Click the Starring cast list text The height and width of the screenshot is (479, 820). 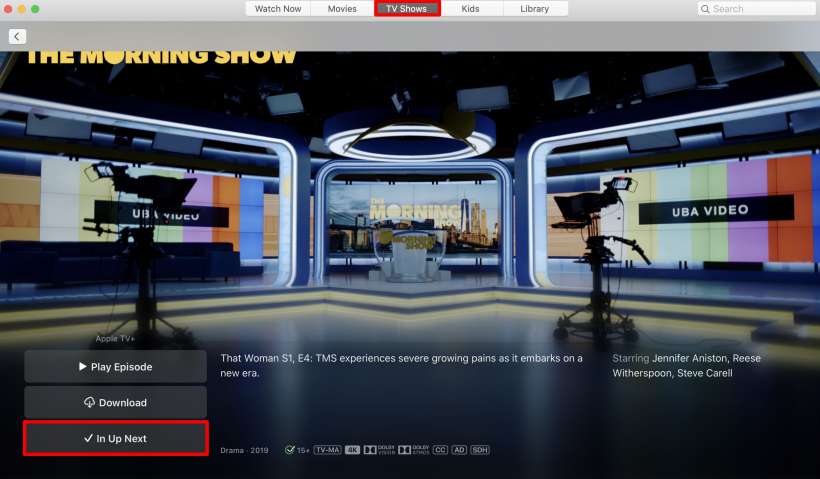click(686, 366)
